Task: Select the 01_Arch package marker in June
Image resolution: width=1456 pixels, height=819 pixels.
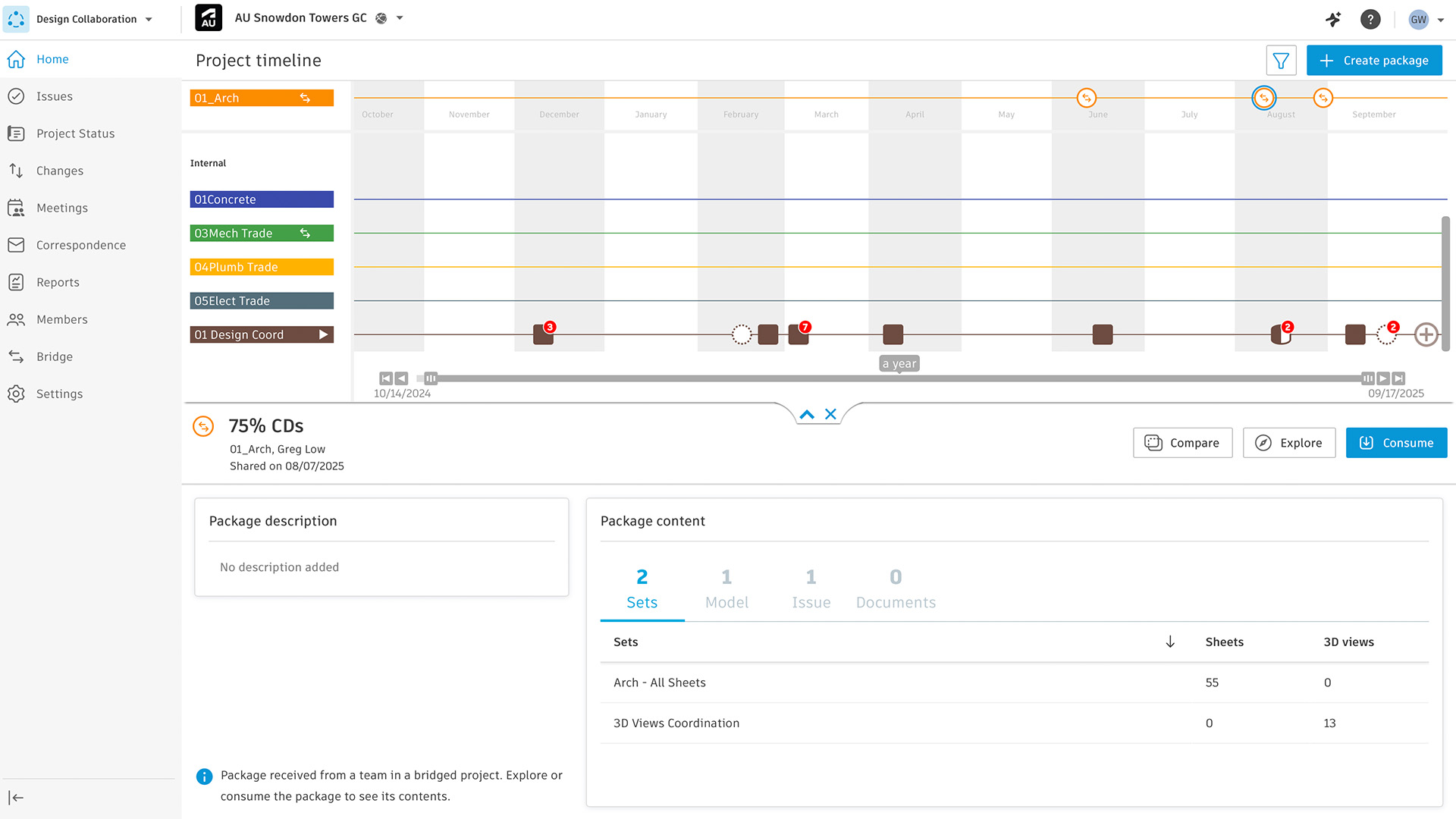Action: point(1086,98)
